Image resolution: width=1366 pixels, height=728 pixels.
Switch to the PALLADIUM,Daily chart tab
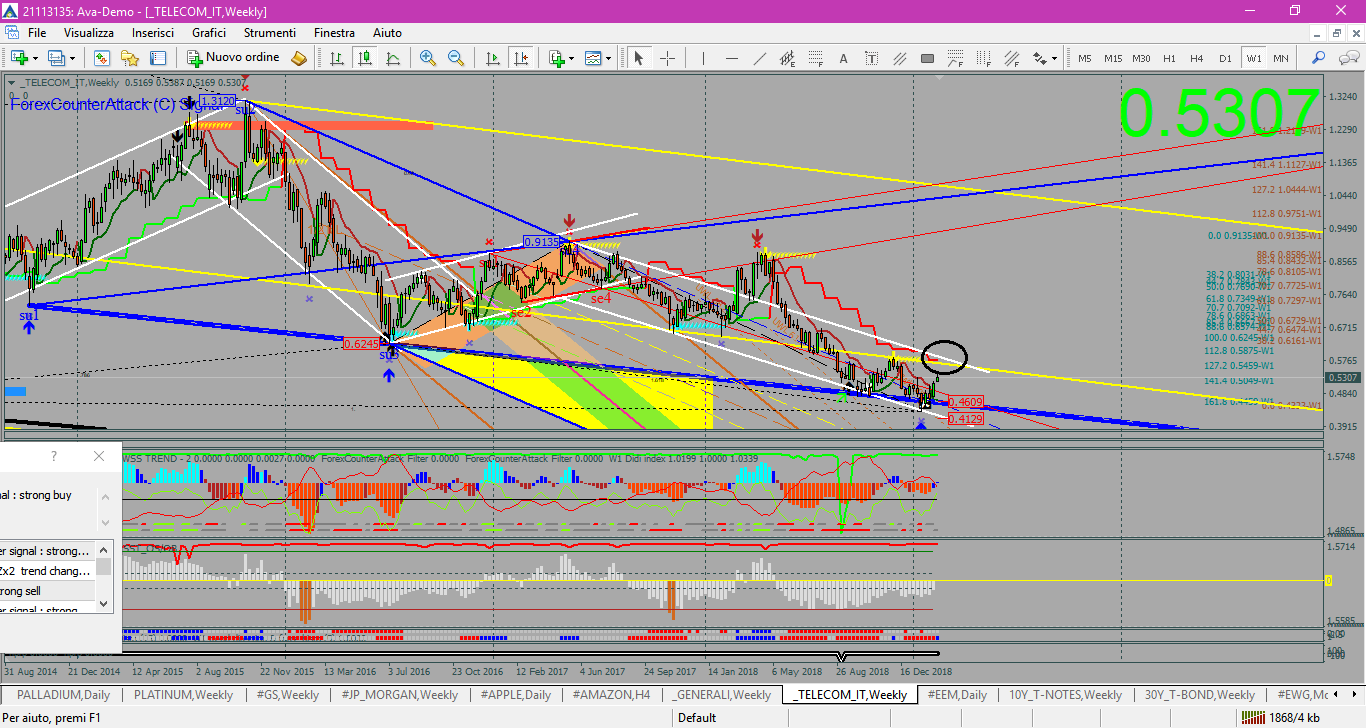(x=63, y=694)
